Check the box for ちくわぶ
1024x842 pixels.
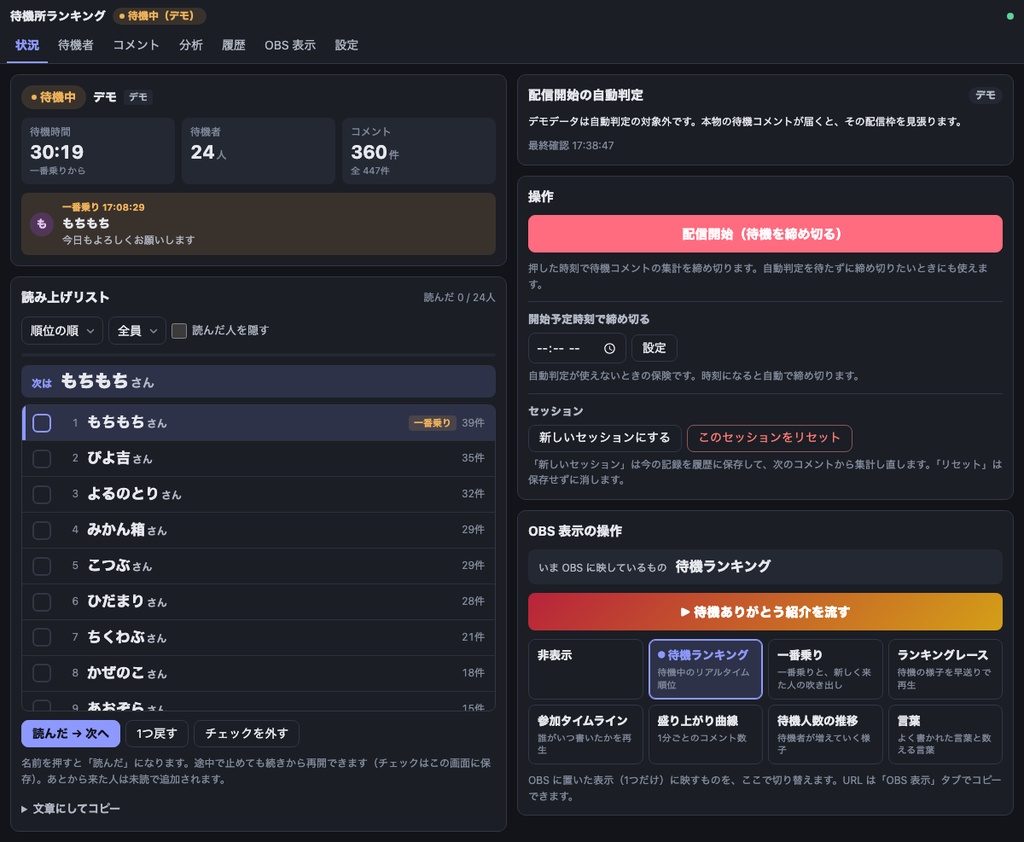tap(42, 637)
